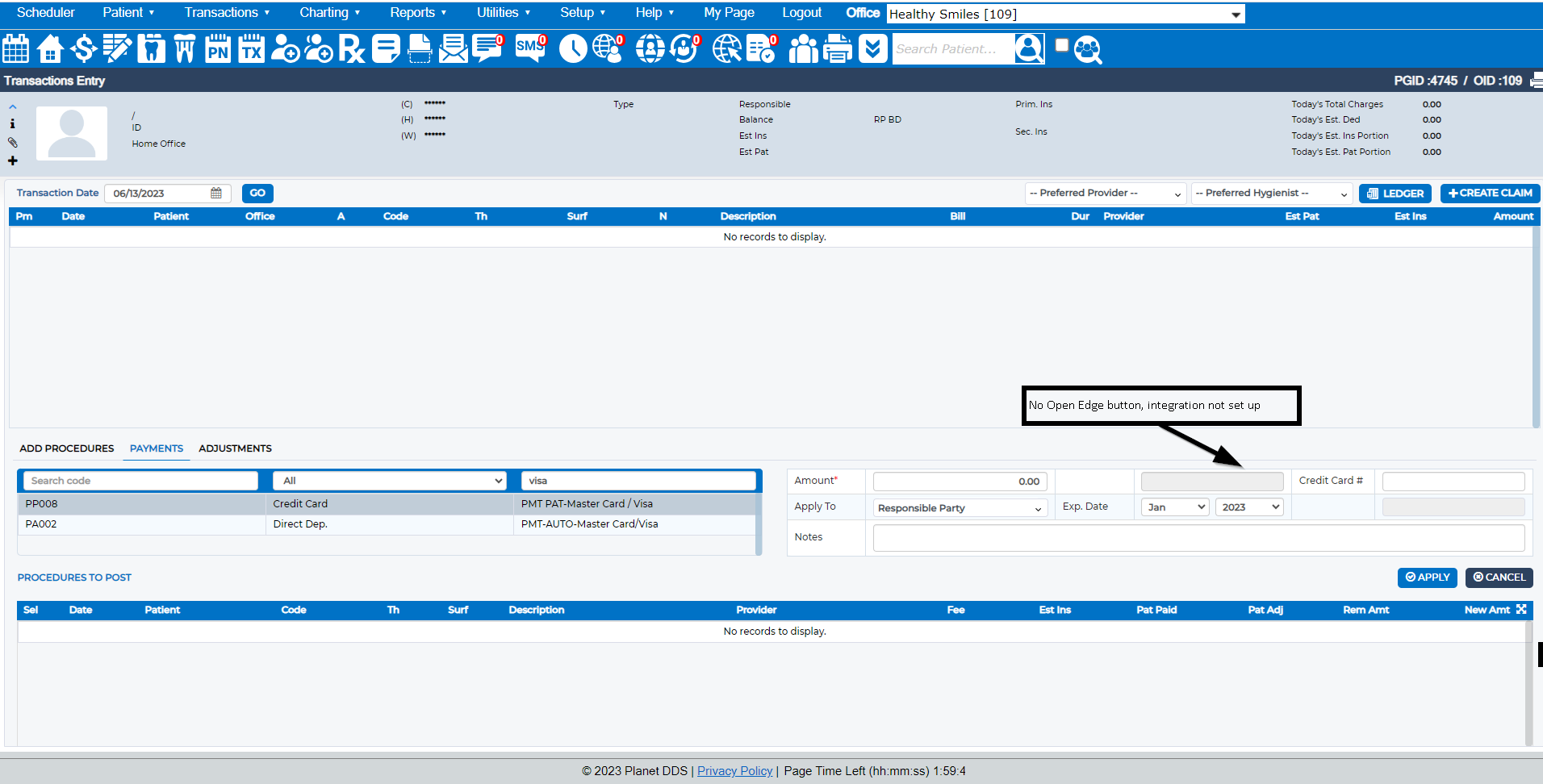Switch to the Add Procedures tab

pyautogui.click(x=67, y=448)
